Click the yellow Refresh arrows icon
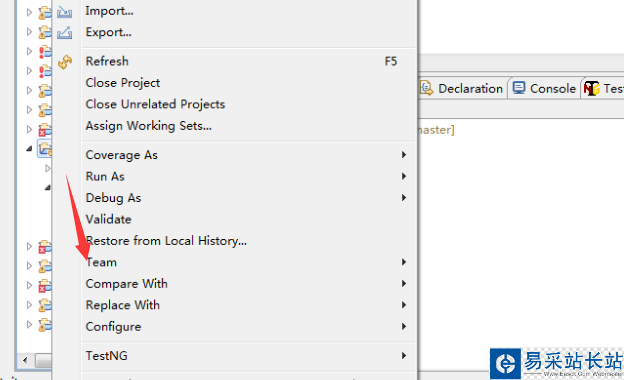Screen dimensions: 624x380 click(65, 62)
